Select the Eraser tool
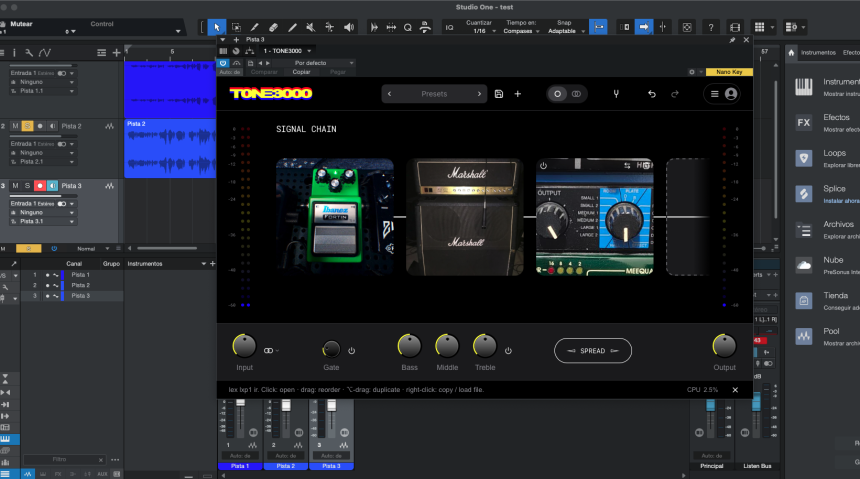 pos(273,27)
